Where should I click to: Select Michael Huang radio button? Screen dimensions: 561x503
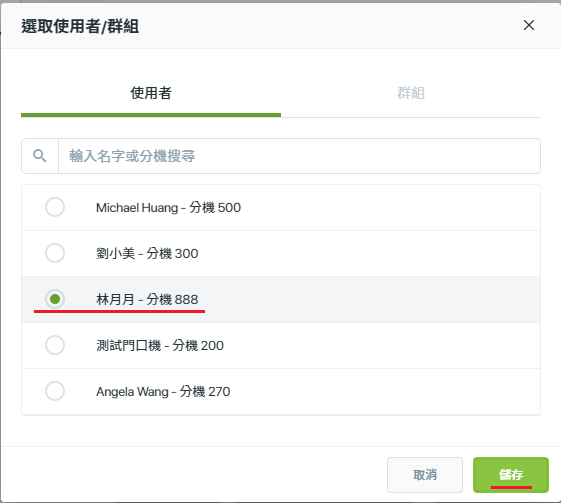click(x=55, y=207)
